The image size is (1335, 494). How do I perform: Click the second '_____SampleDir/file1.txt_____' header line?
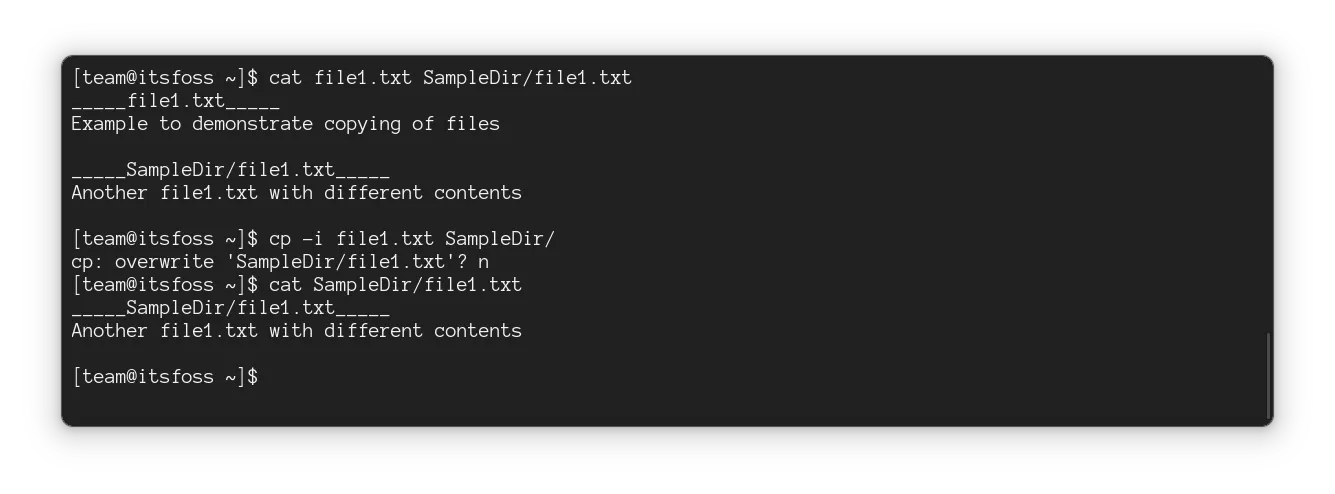click(230, 308)
